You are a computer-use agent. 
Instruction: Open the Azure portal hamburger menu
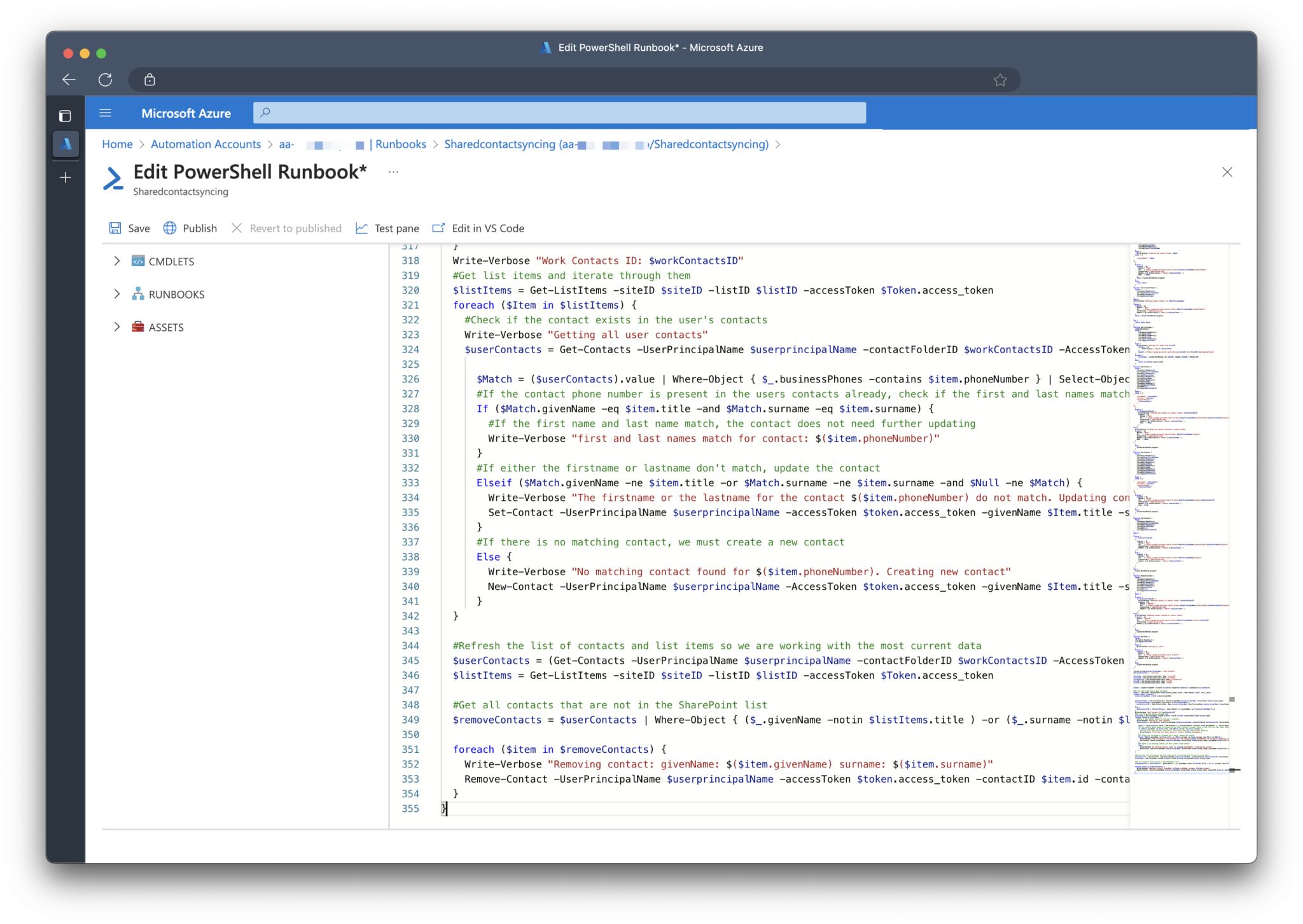[x=106, y=113]
